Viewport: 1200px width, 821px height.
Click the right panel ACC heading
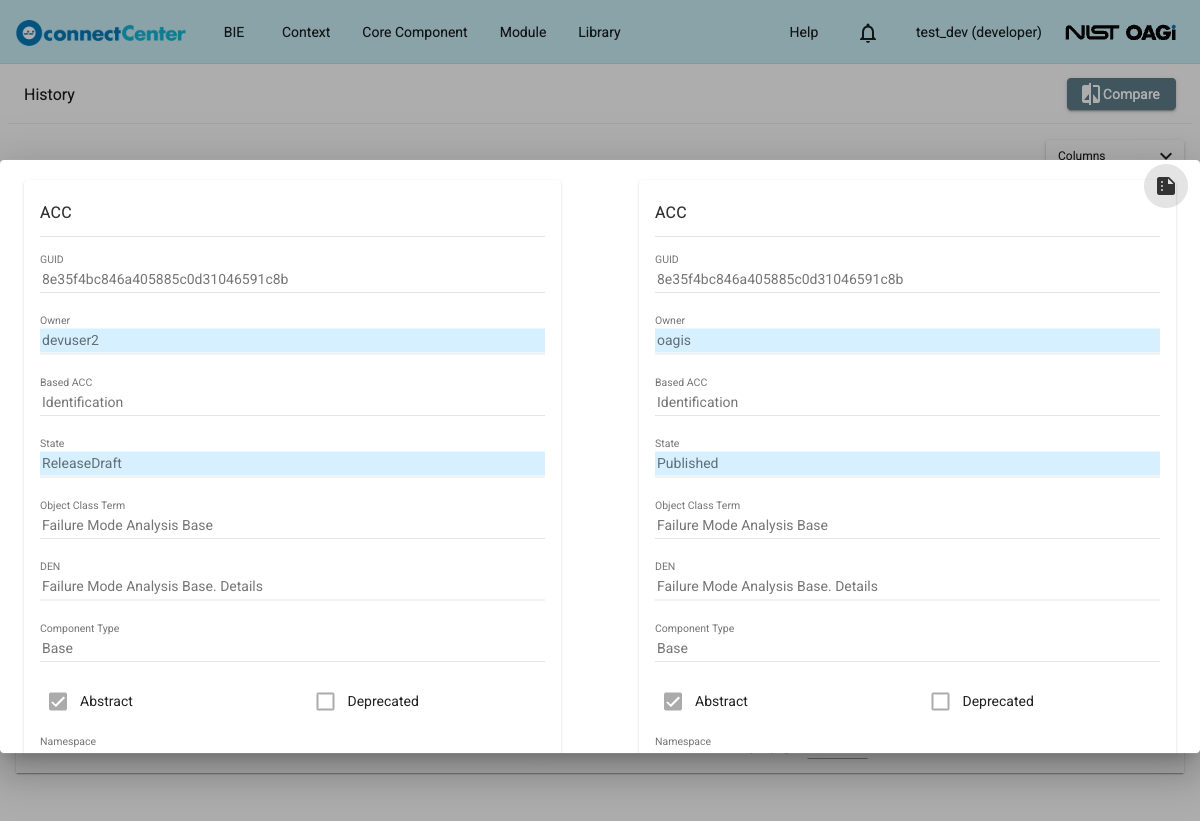[x=671, y=212]
